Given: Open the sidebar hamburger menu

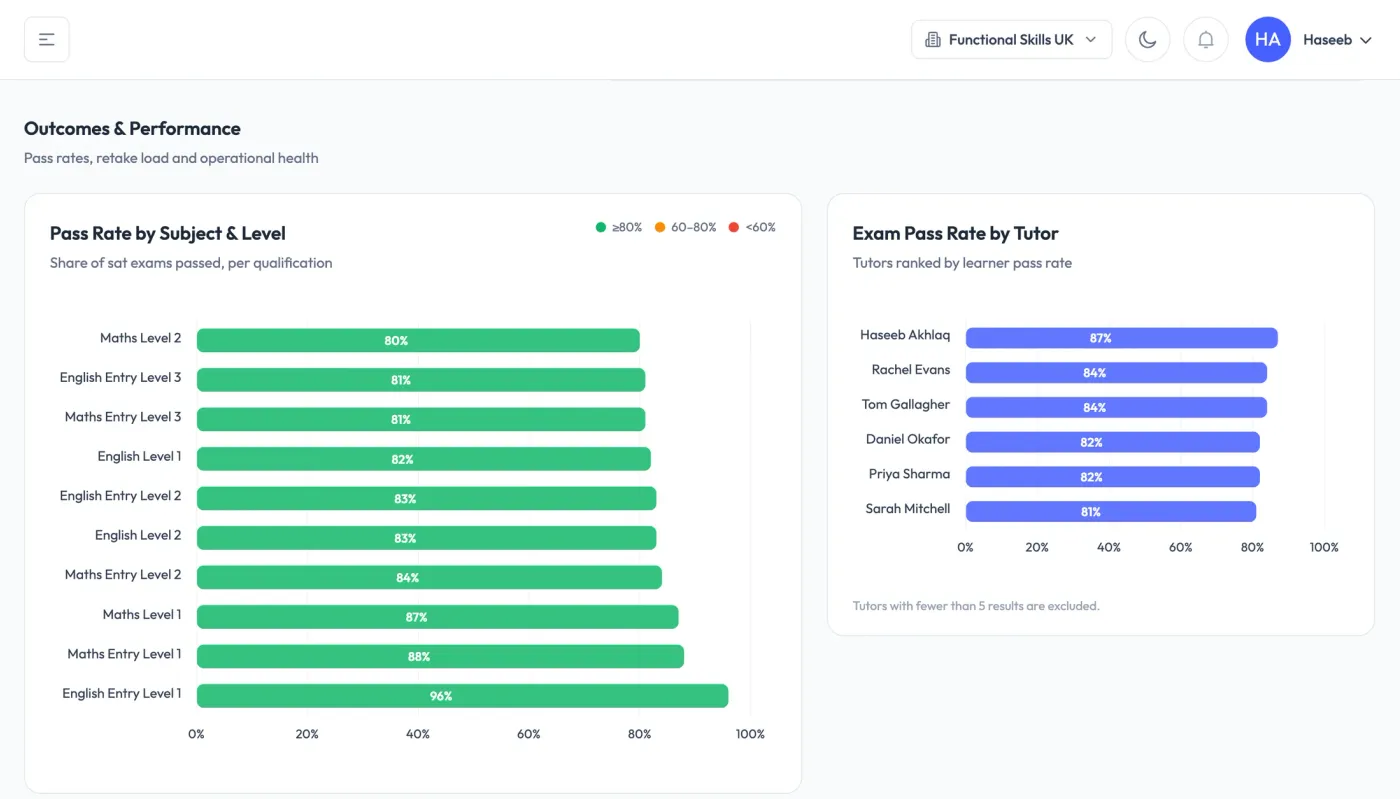Looking at the screenshot, I should (x=47, y=40).
